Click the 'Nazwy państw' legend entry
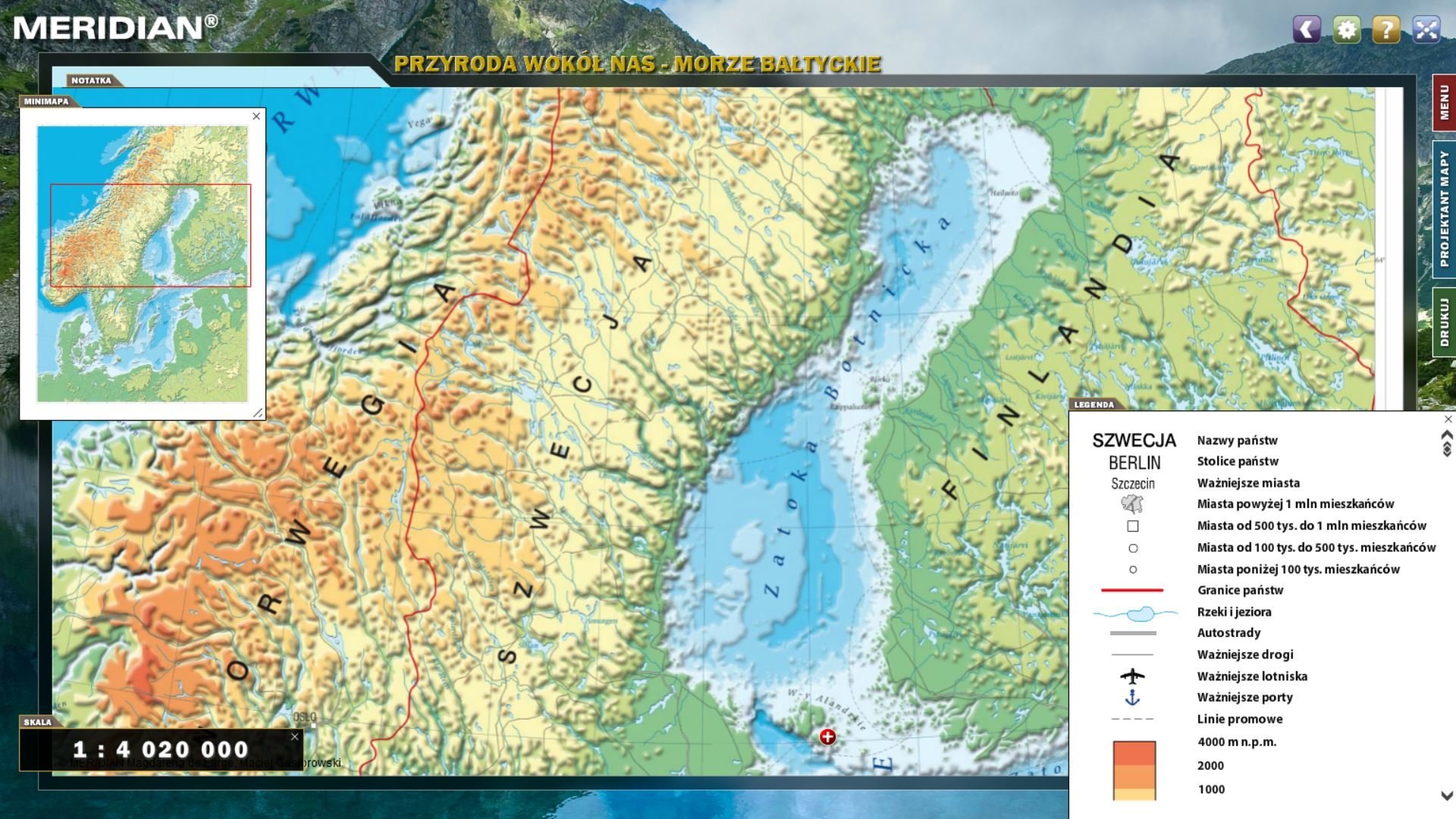 [1237, 441]
